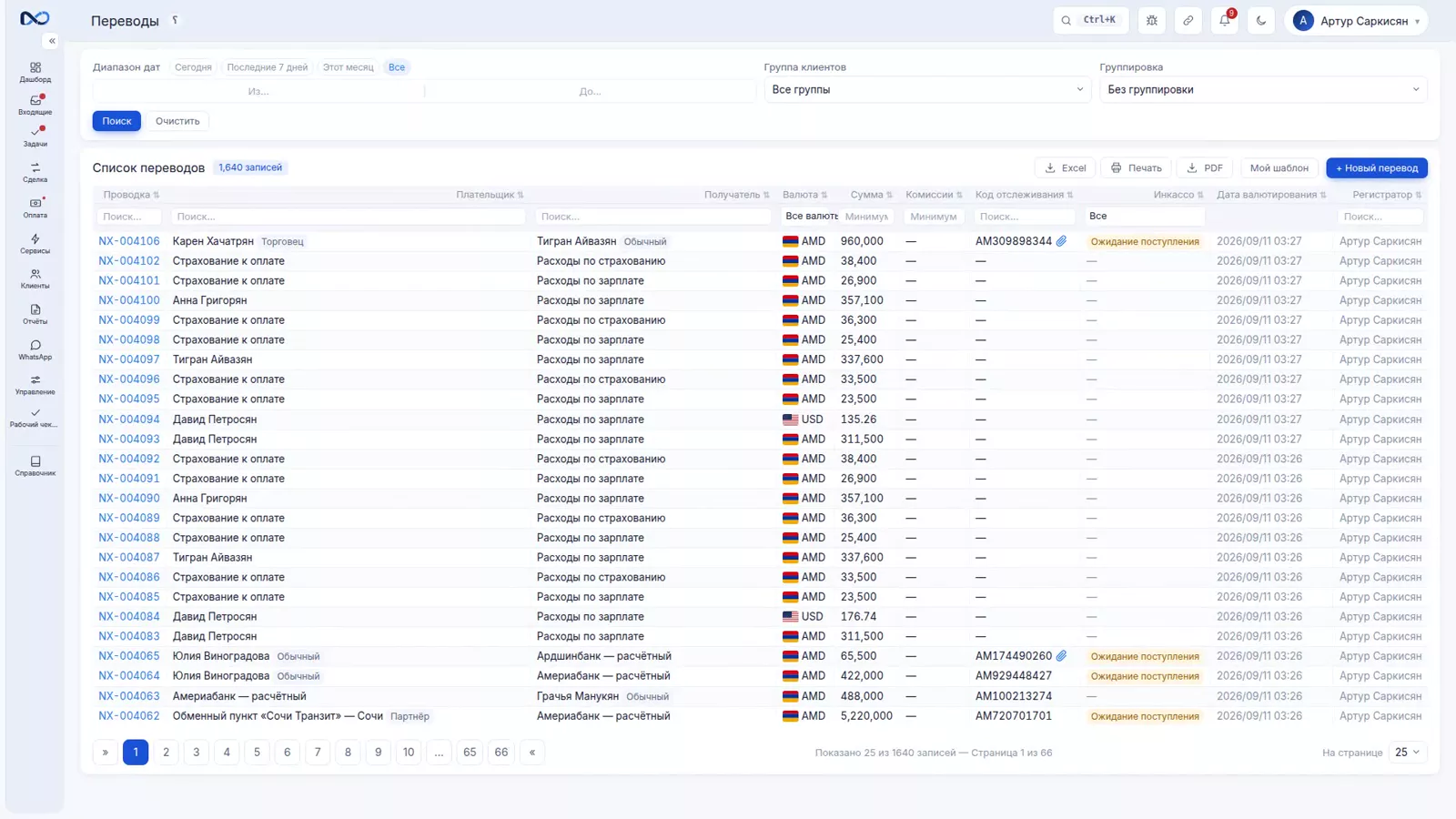Expand the Группировка dropdown
The height and width of the screenshot is (819, 1456).
click(1263, 89)
